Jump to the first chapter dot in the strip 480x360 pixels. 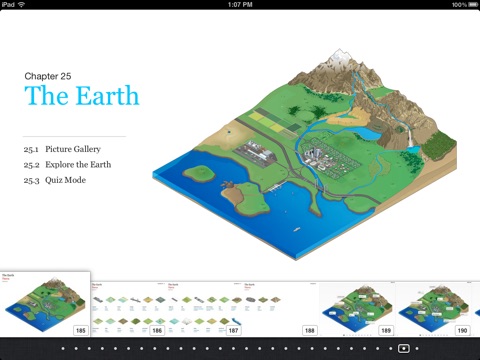63,349
